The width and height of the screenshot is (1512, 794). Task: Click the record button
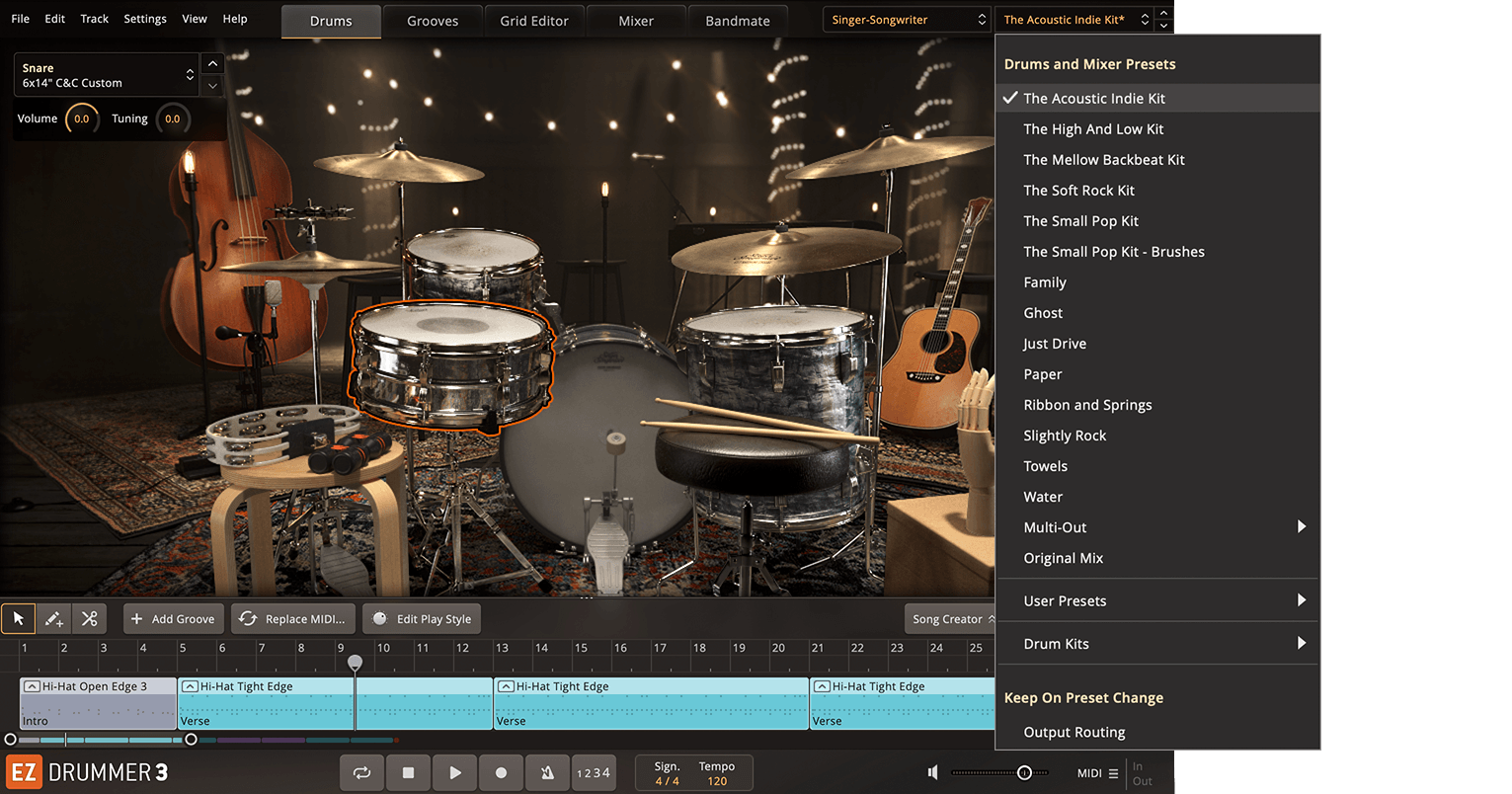[x=501, y=772]
